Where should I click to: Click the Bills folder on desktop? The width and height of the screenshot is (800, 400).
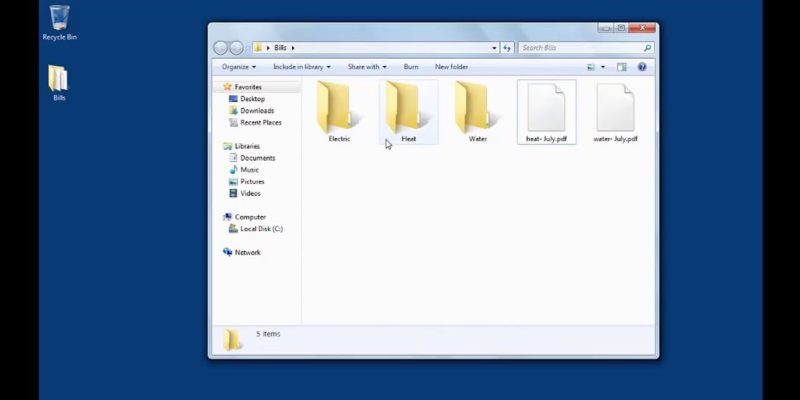59,82
